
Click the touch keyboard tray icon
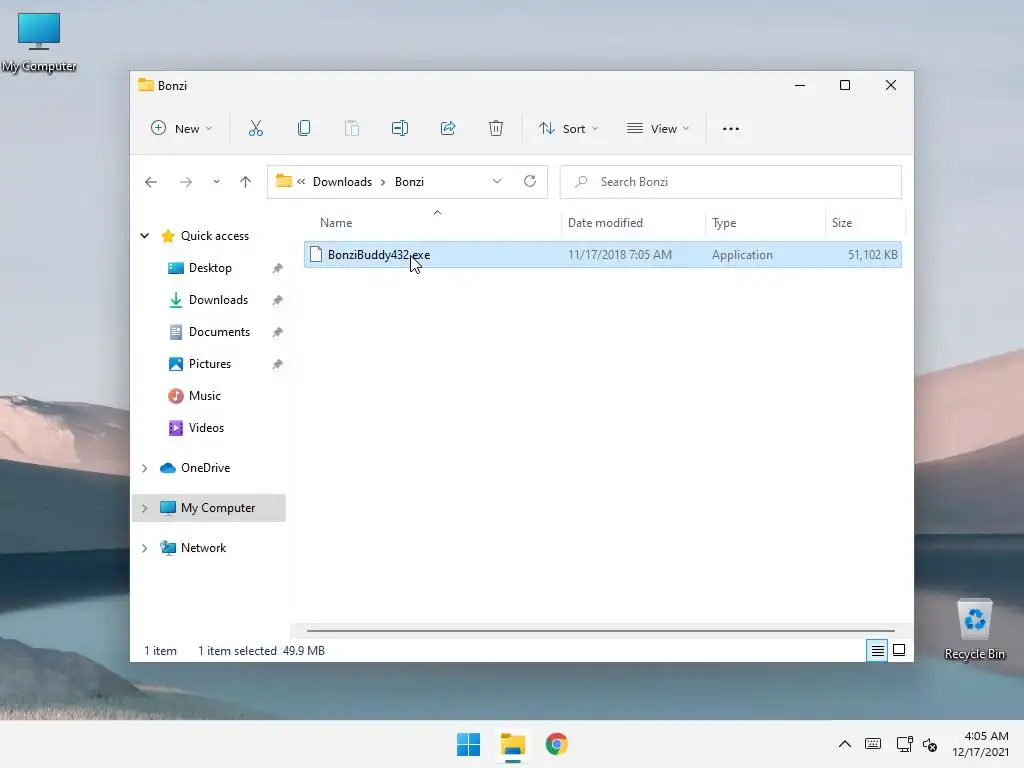[872, 744]
